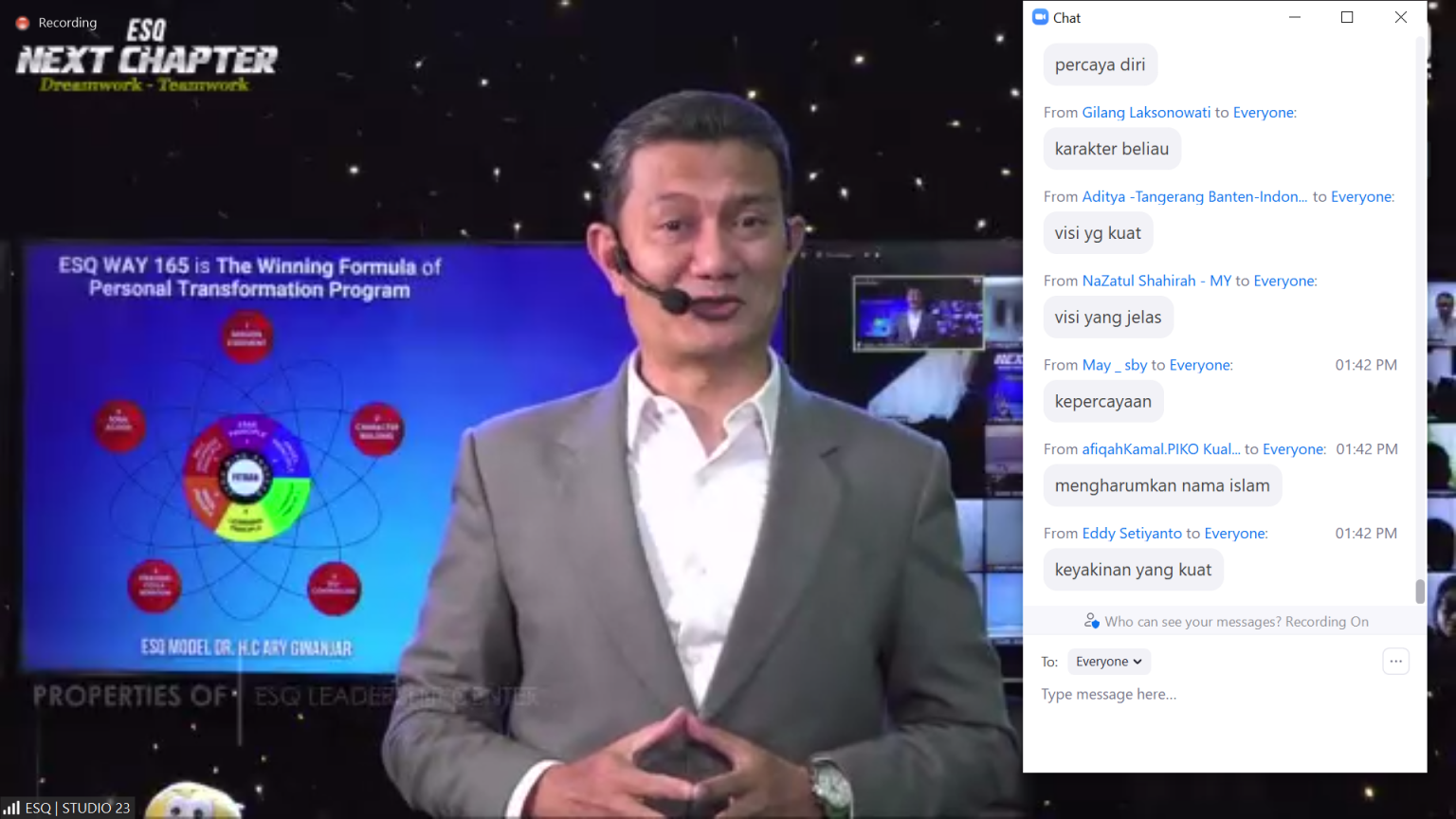
Task: Open the chat more options ellipsis button
Action: (1395, 662)
